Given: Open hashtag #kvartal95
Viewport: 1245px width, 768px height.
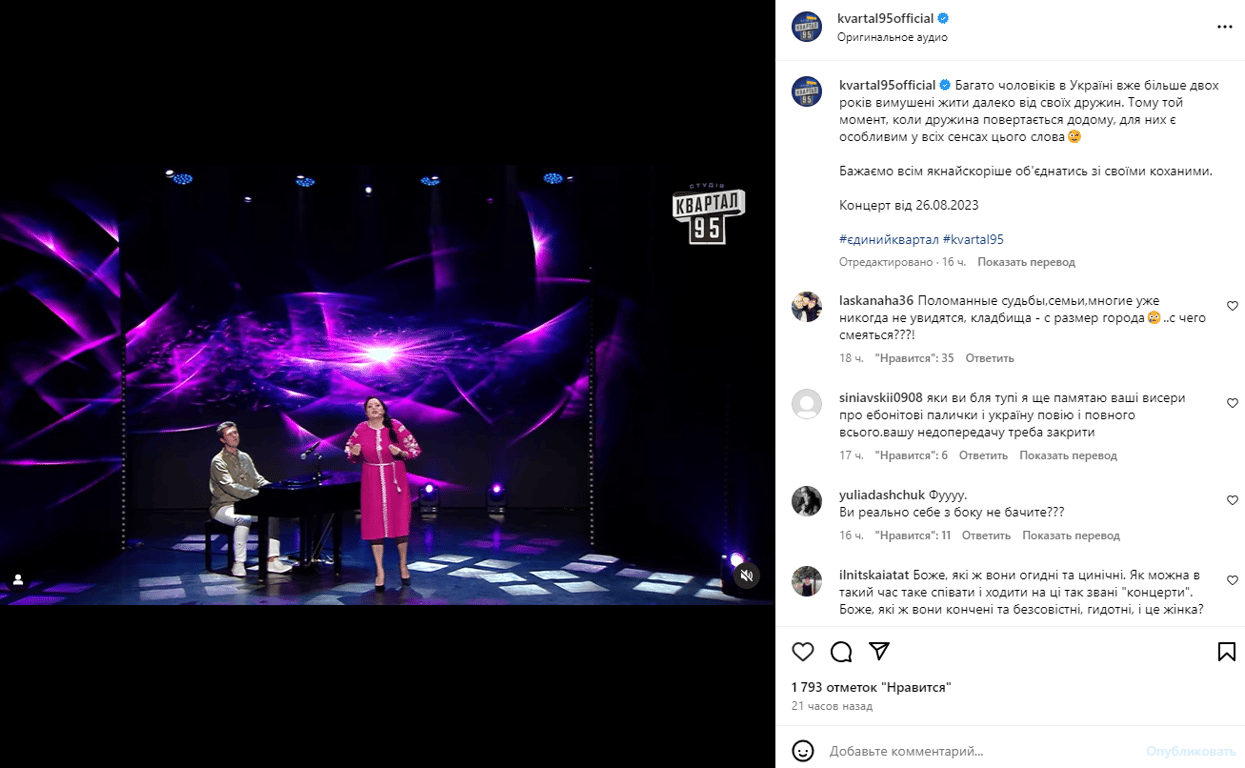Looking at the screenshot, I should coord(973,239).
